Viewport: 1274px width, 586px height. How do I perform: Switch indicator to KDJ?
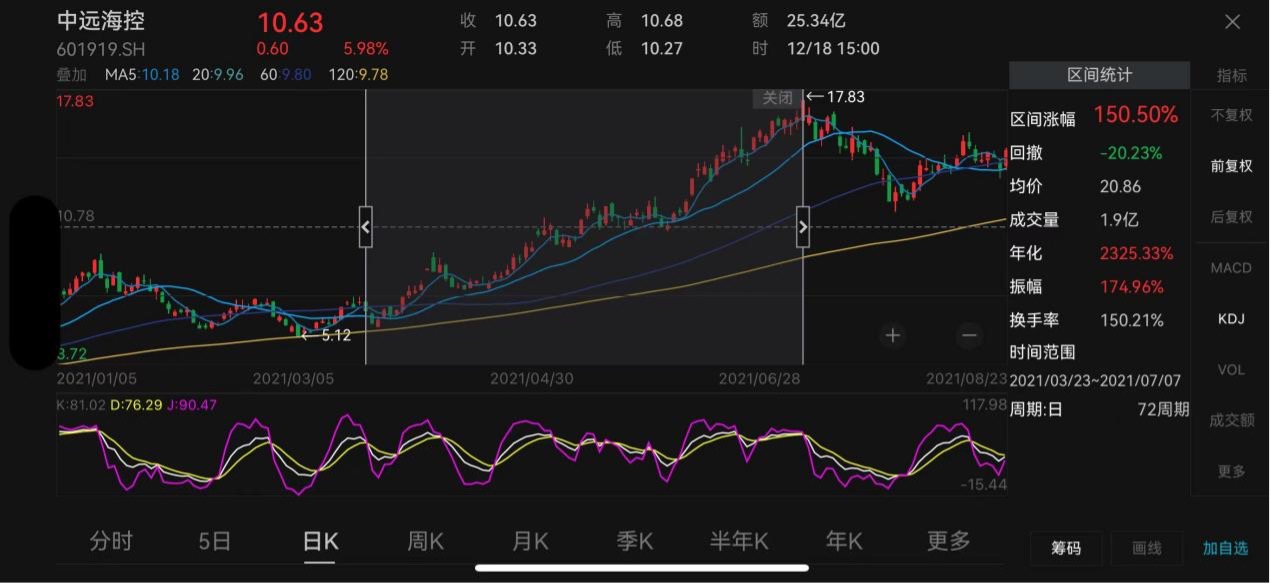(x=1231, y=319)
